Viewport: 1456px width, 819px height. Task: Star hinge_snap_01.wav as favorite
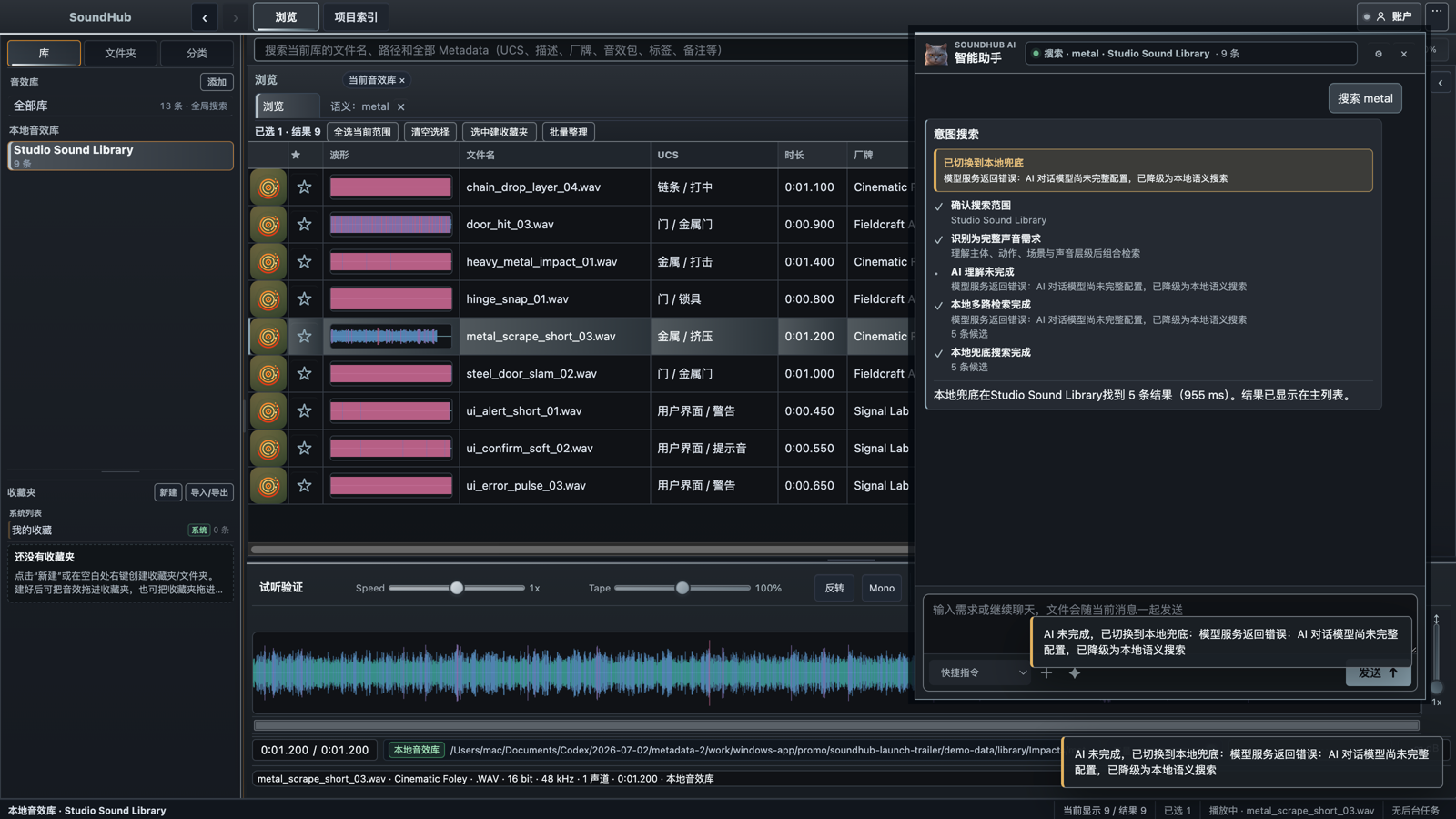305,299
